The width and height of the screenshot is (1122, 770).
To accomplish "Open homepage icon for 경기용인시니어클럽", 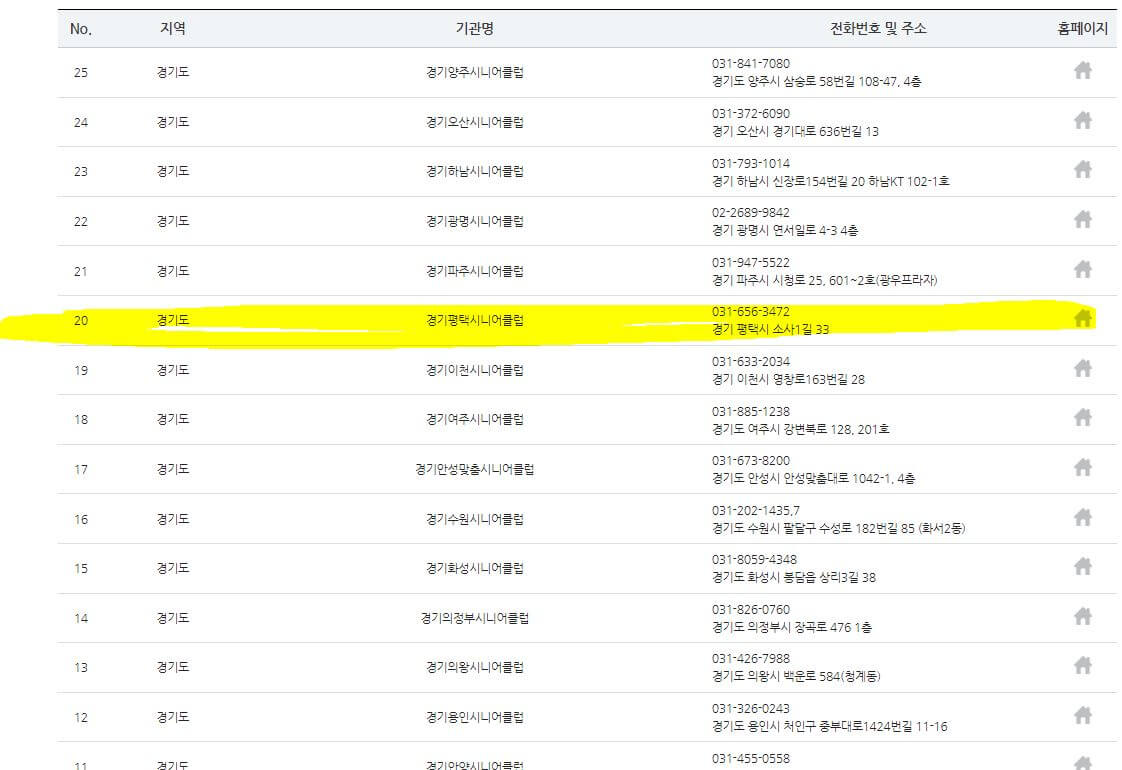I will coord(1083,716).
